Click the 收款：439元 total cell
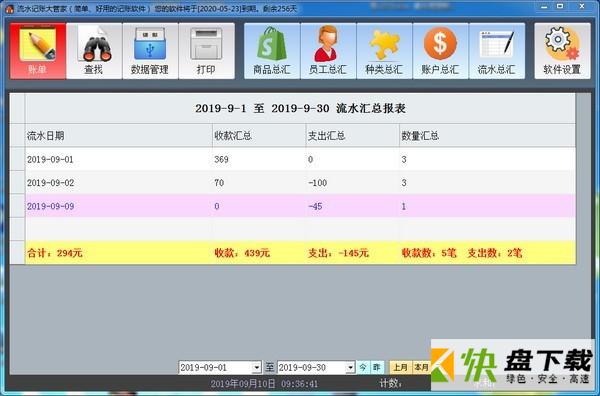The image size is (600, 396). tap(259, 253)
